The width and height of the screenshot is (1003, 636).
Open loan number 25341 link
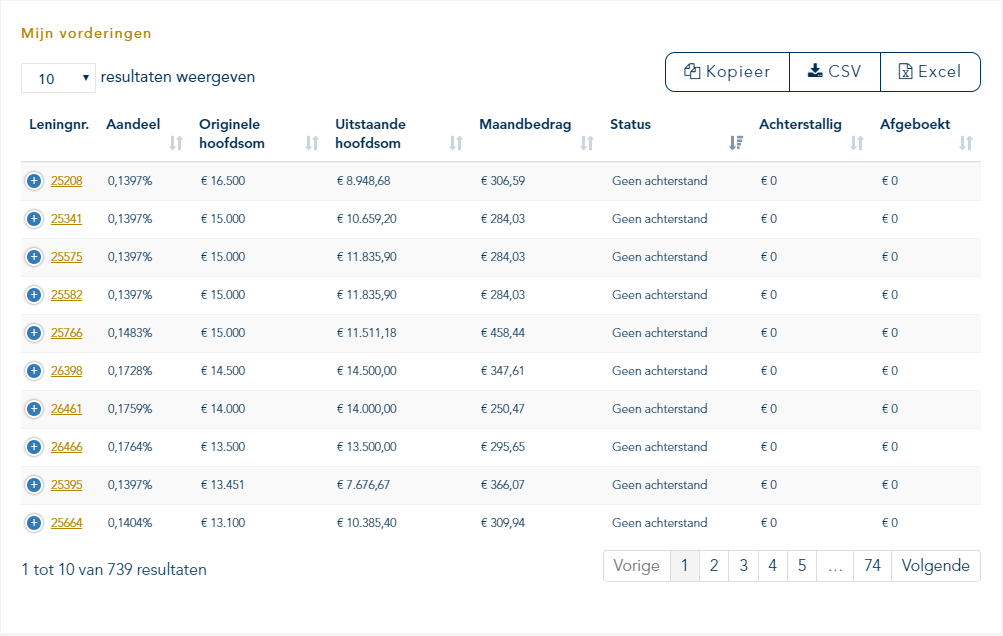pos(67,219)
